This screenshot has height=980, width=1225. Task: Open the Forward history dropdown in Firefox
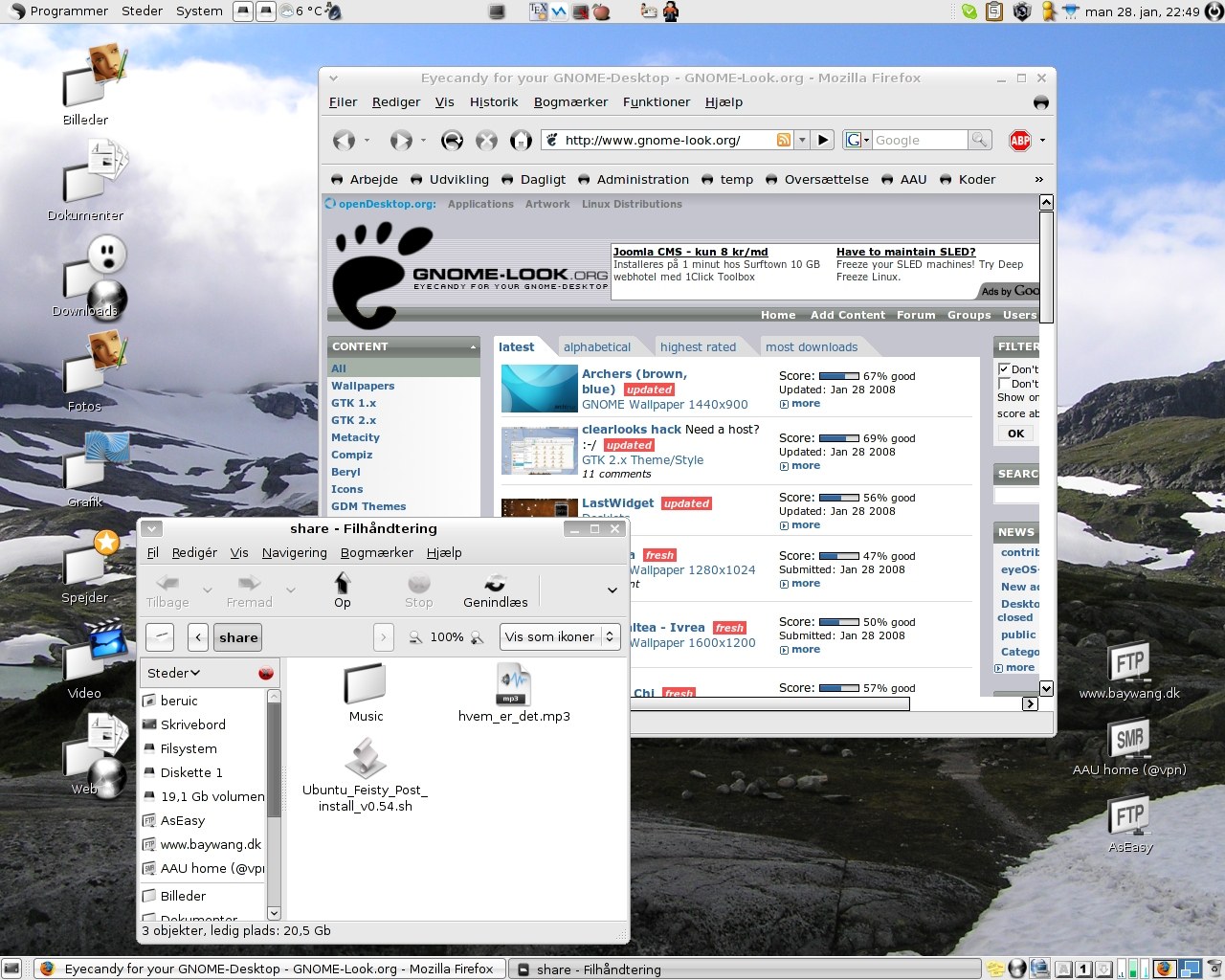pos(423,141)
